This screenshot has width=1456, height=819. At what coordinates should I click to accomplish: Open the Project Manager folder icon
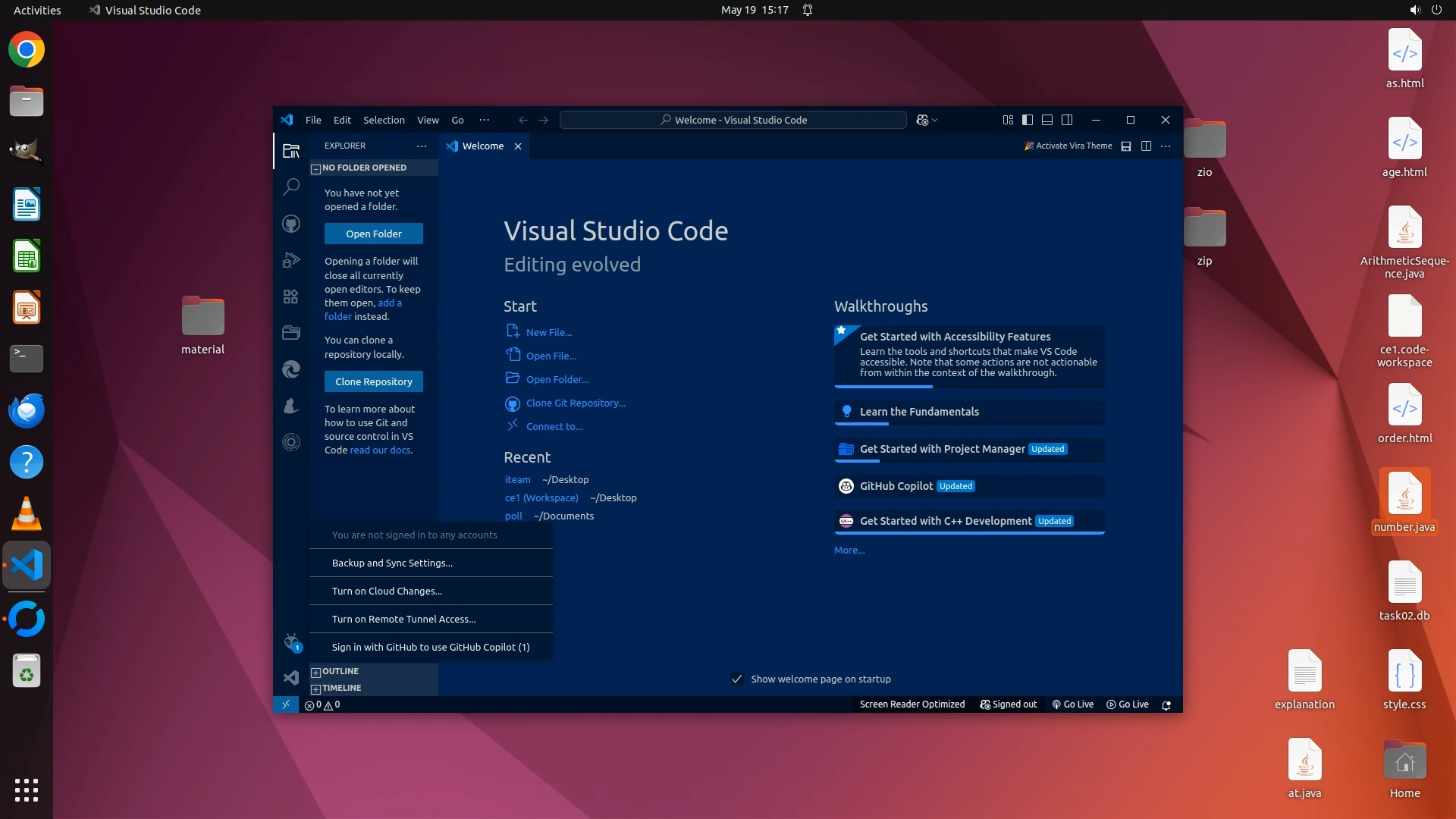click(291, 332)
